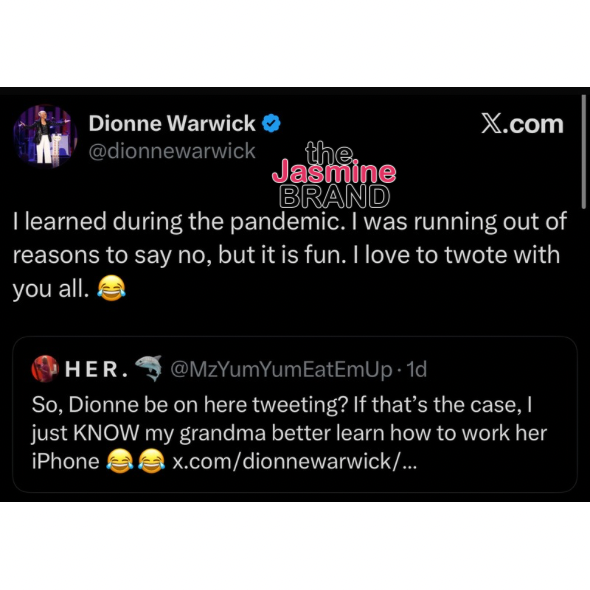Viewport: 590px width, 590px height.
Task: Open the Dionne Warwick display name
Action: pyautogui.click(x=172, y=123)
